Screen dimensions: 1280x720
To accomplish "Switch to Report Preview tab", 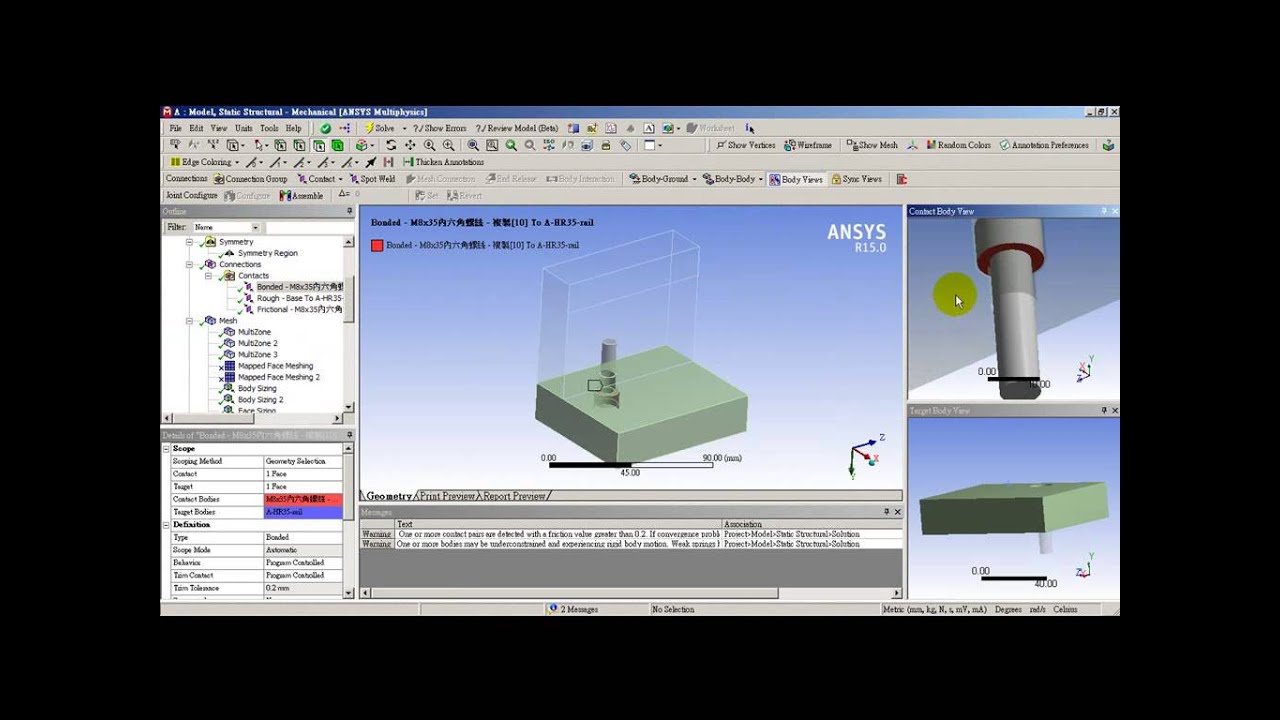I will (x=515, y=496).
